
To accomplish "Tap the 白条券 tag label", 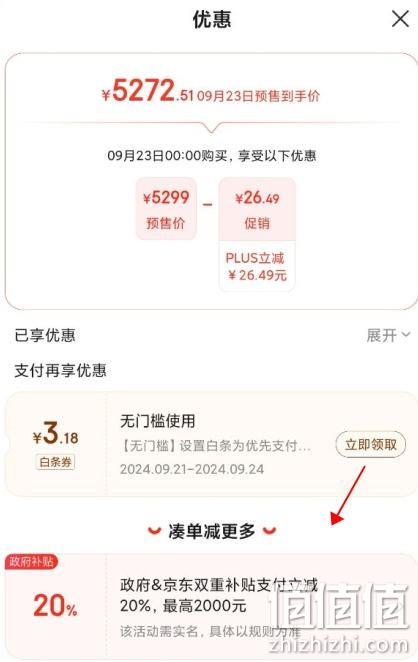I will point(55,461).
